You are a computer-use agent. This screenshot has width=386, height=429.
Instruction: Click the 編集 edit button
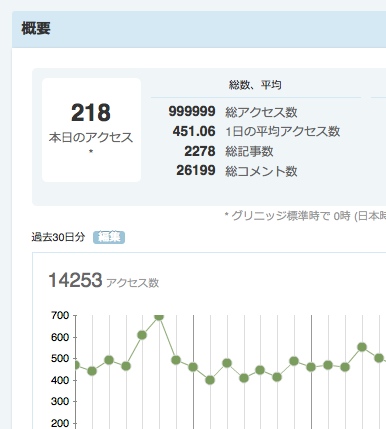(x=109, y=237)
